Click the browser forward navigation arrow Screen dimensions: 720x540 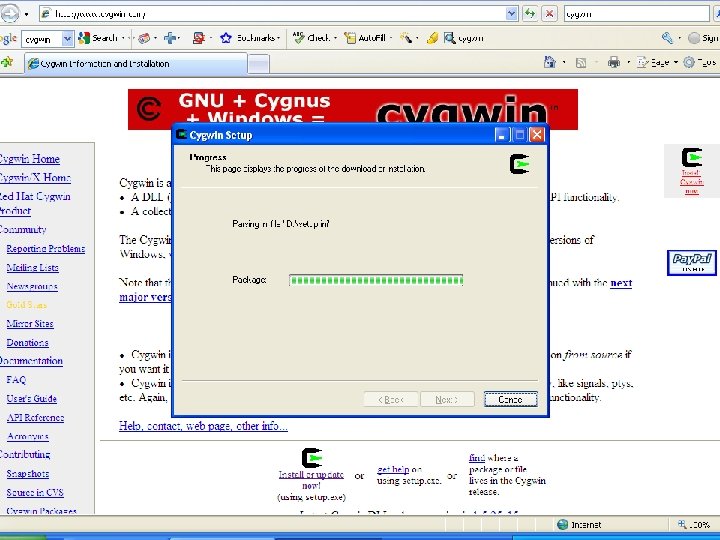[x=9, y=14]
